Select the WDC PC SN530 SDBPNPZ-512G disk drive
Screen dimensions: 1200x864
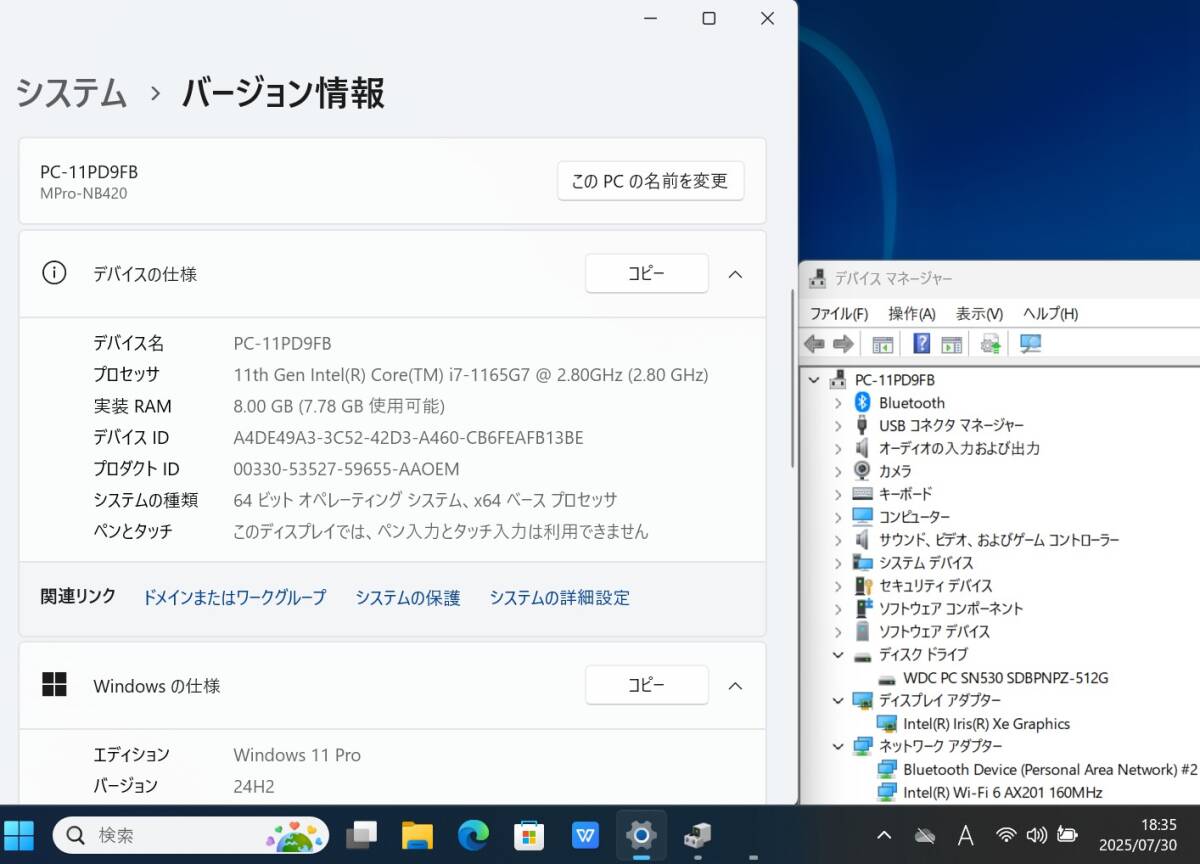[1005, 678]
